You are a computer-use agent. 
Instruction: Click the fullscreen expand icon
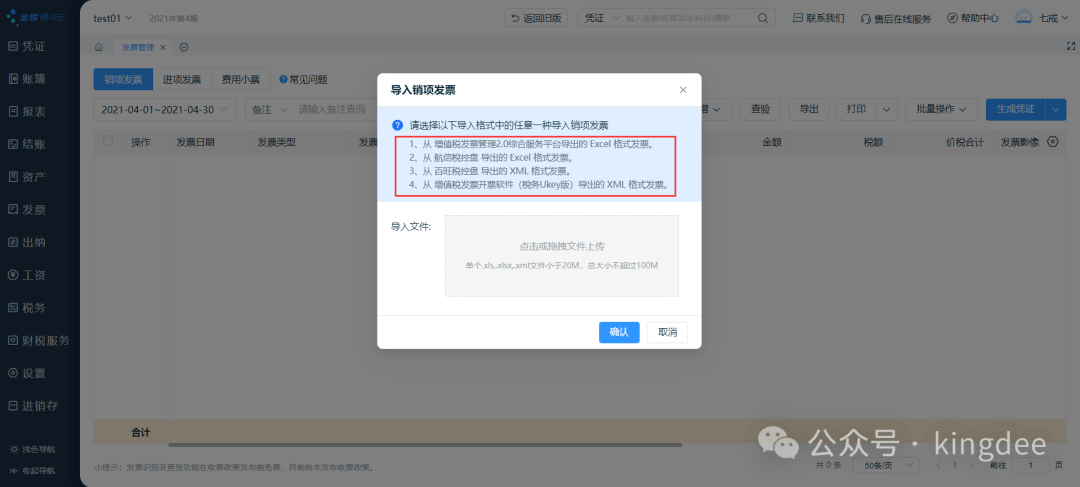pos(1071,47)
